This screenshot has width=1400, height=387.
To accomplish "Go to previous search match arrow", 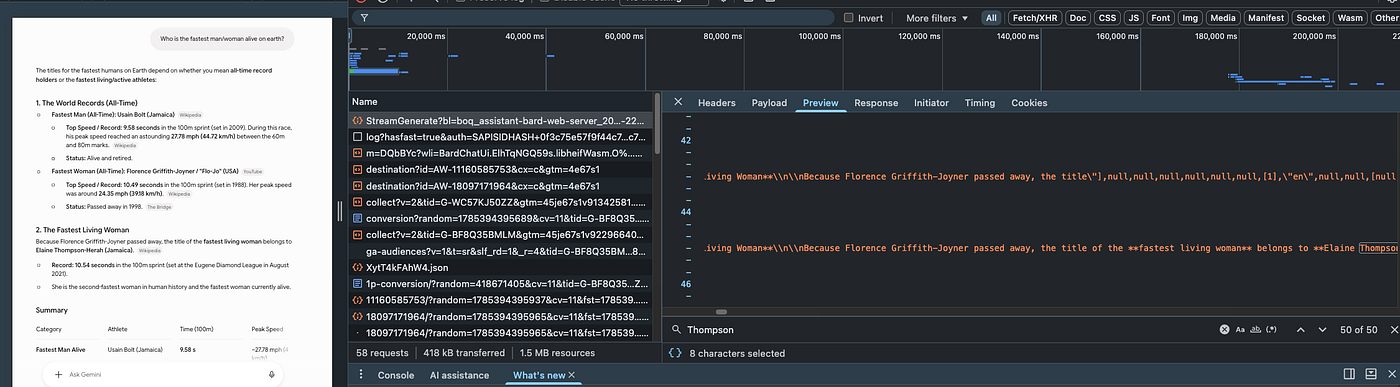I will point(1300,329).
